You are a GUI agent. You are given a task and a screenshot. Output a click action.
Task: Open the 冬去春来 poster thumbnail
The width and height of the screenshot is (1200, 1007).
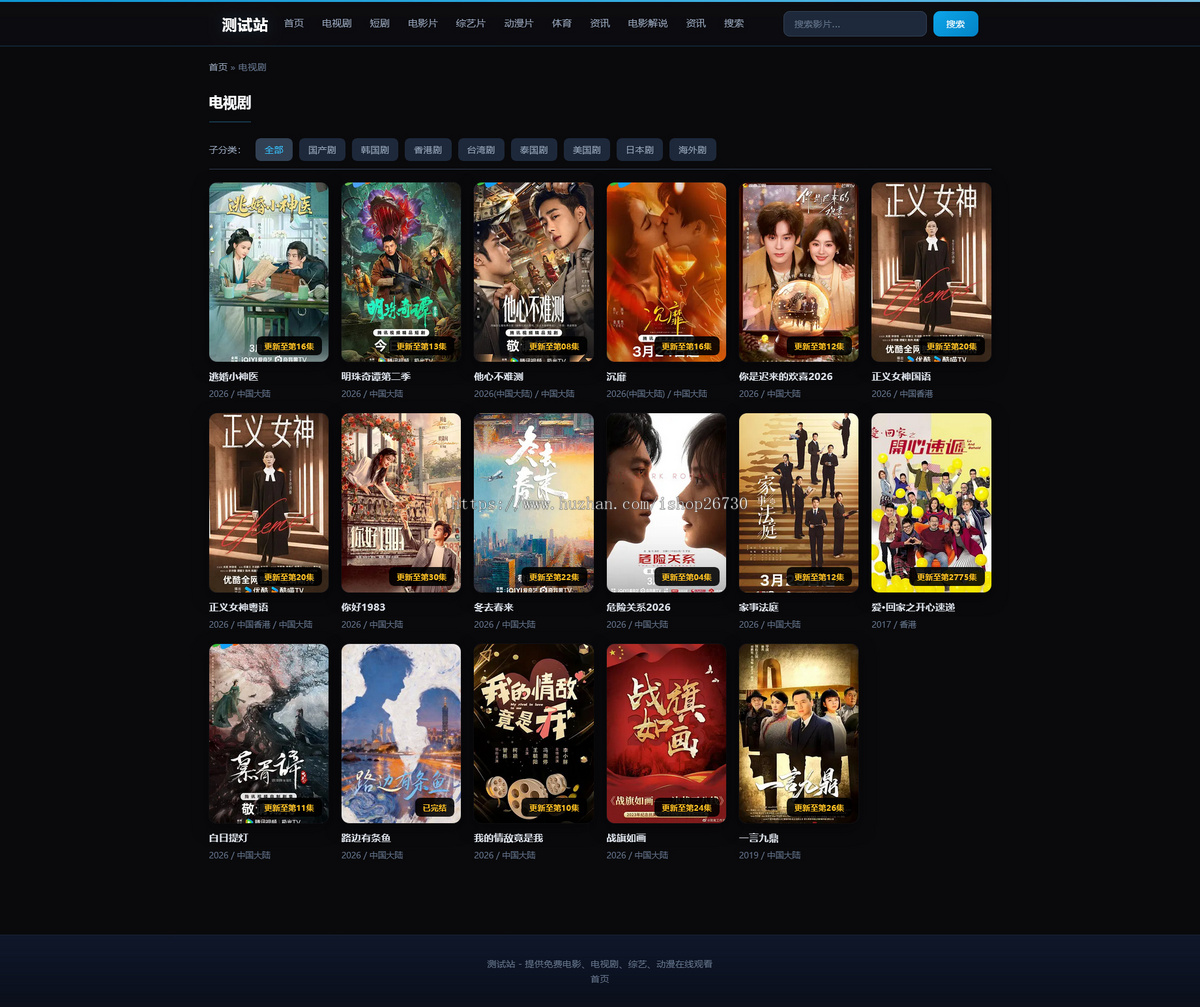(x=534, y=503)
